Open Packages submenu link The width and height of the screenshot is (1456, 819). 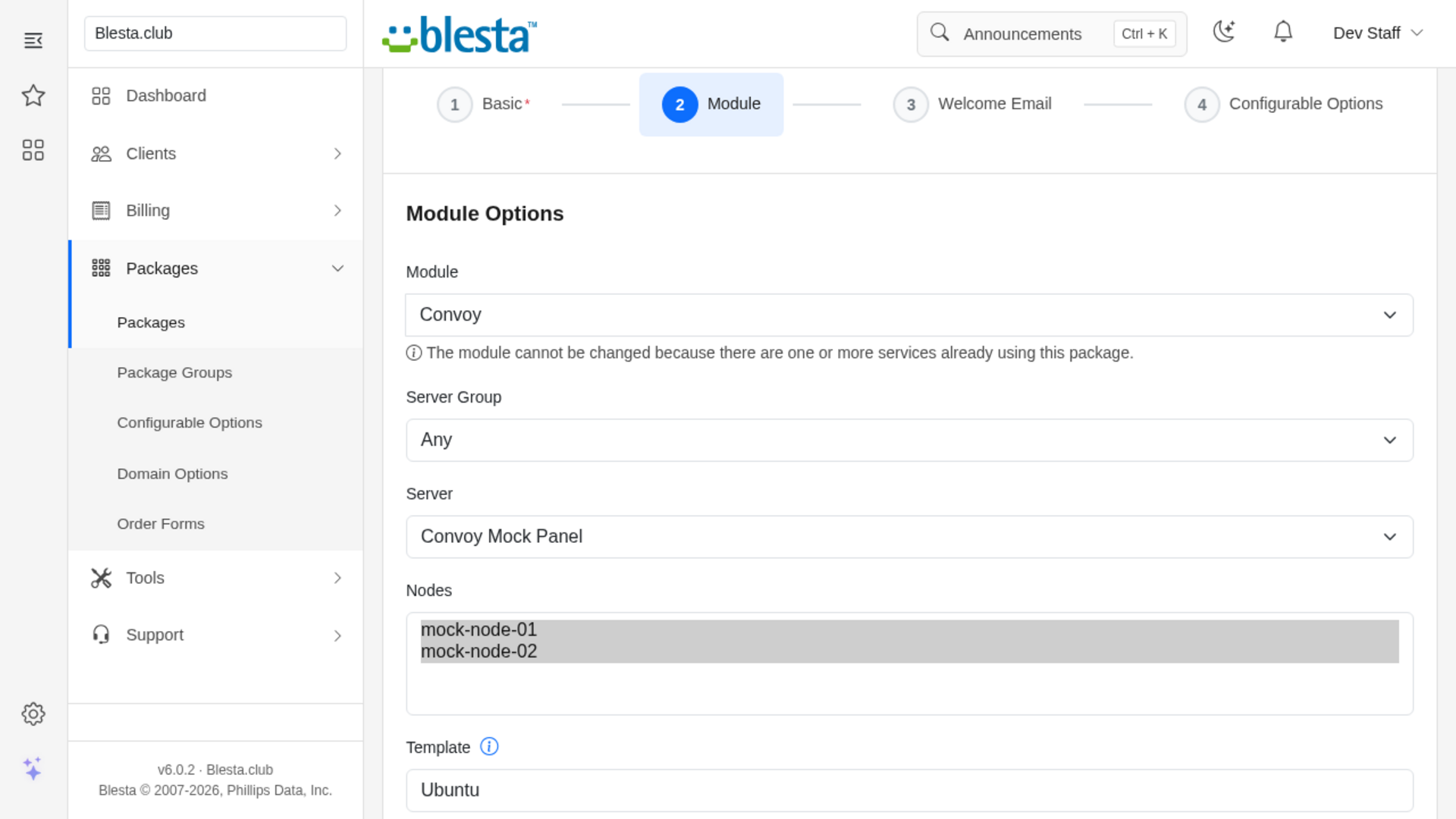click(x=151, y=322)
